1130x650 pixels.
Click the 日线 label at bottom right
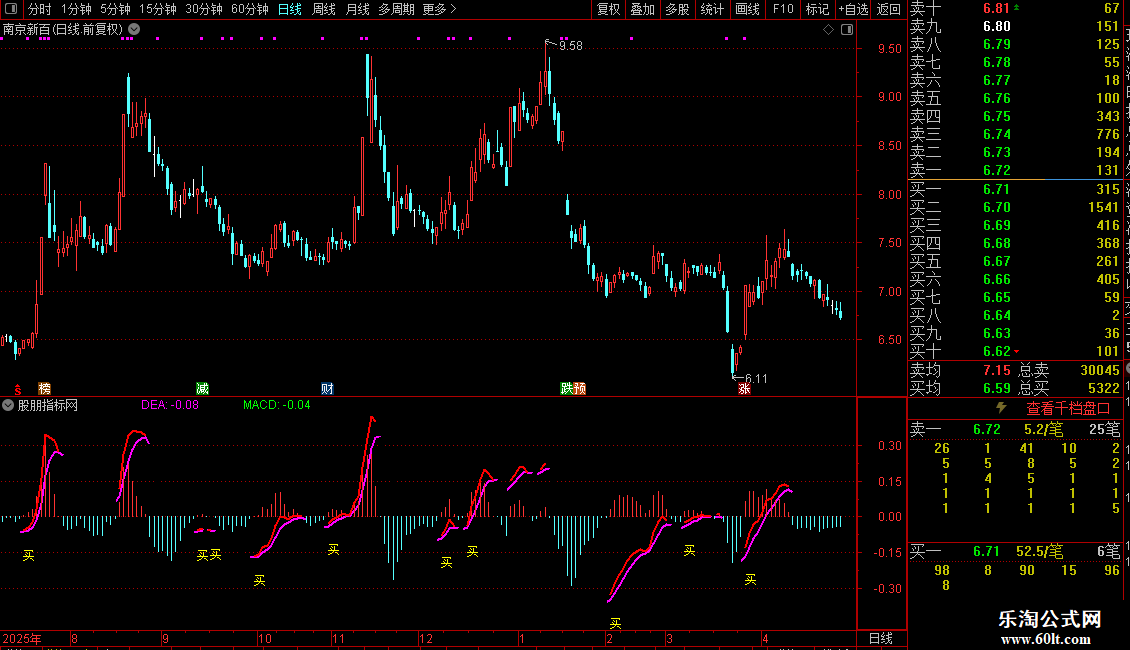(881, 638)
